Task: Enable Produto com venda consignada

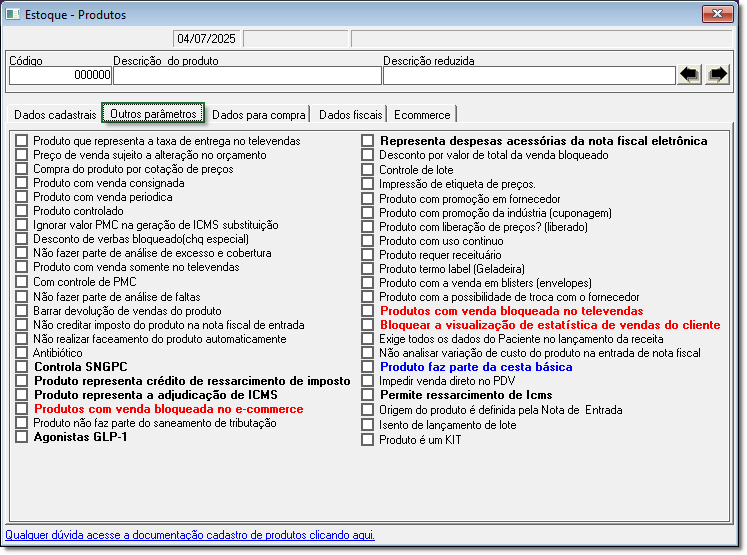Action: (x=21, y=182)
